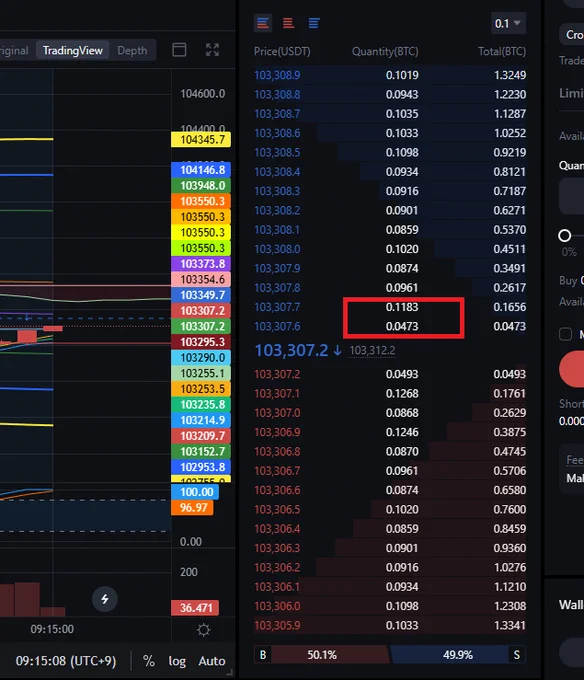
Task: Click quantity 0.0473 in ask row
Action: [x=402, y=327]
